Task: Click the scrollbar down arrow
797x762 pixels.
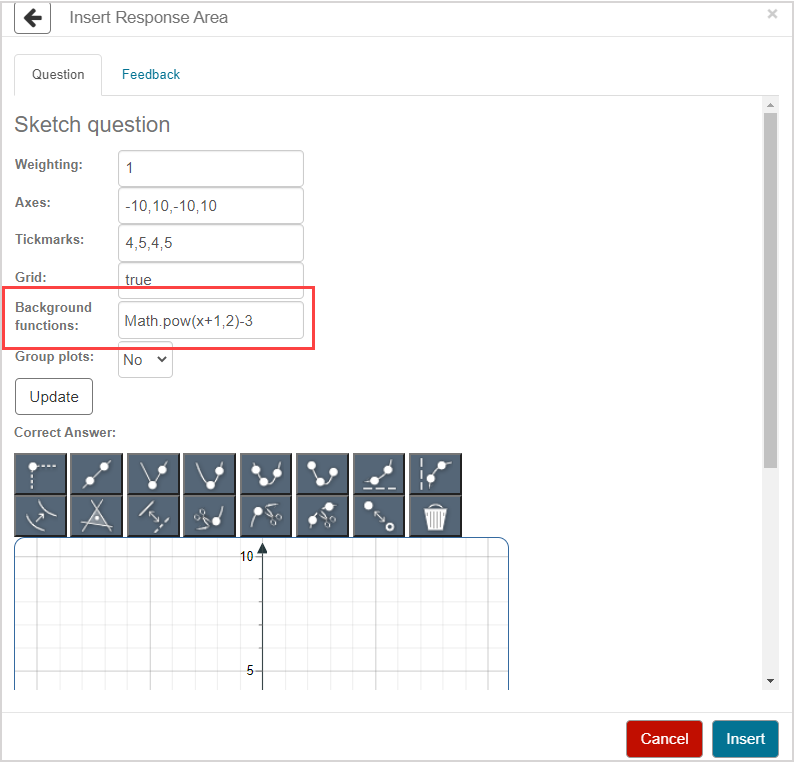Action: tap(770, 680)
